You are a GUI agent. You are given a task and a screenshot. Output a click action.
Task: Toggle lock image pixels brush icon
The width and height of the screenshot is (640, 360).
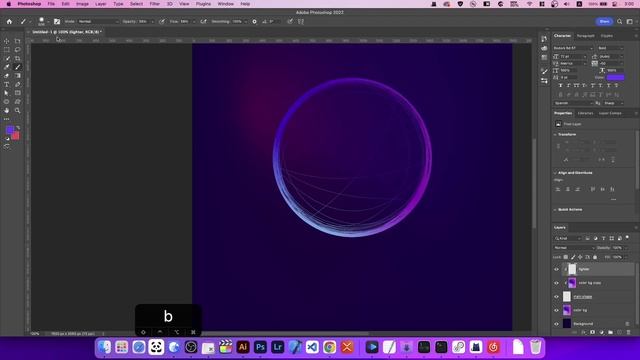pyautogui.click(x=573, y=257)
